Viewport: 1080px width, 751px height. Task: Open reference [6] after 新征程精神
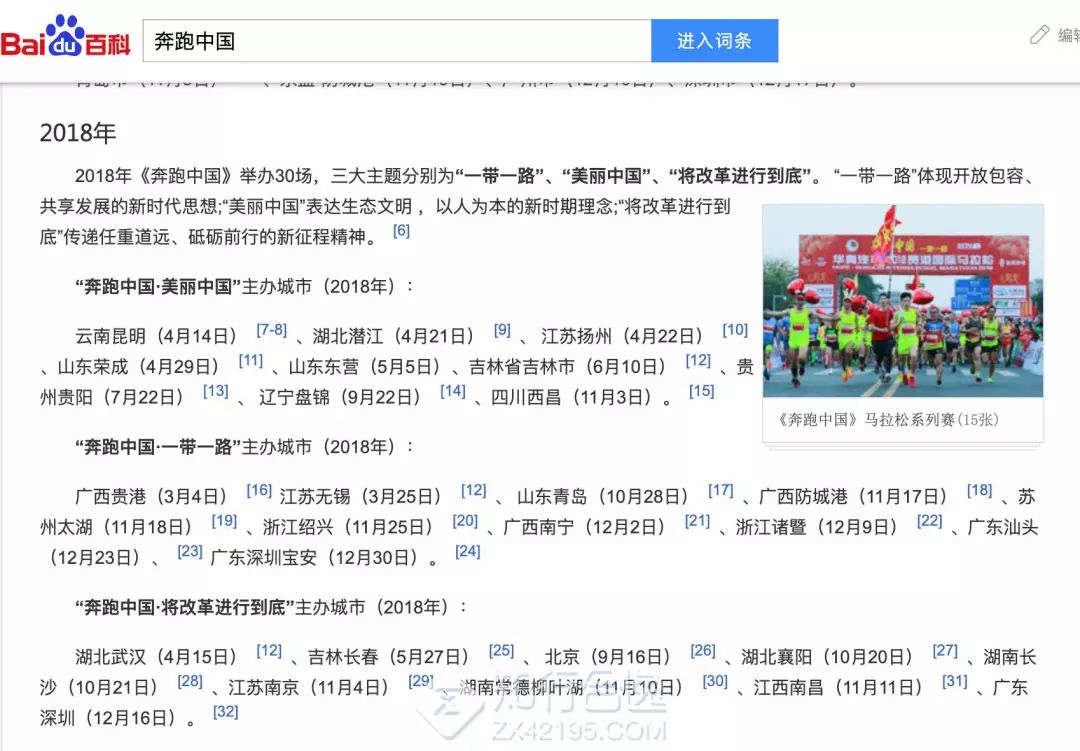[401, 231]
